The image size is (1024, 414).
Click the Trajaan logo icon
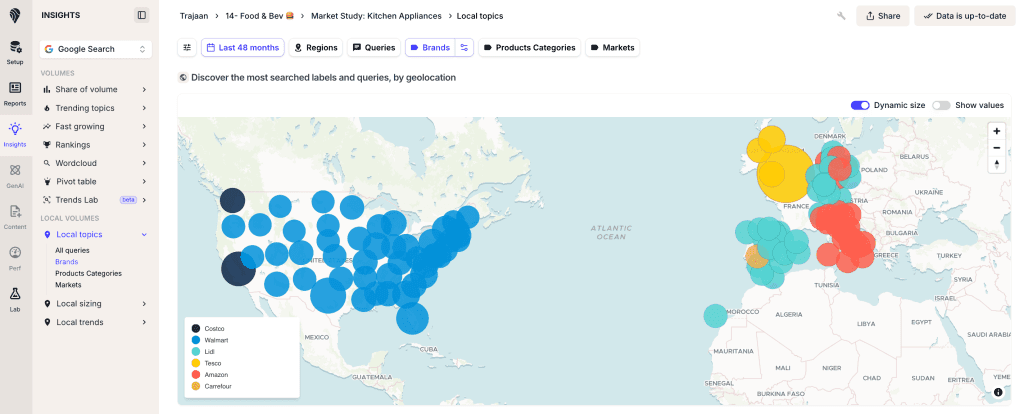coord(16,16)
